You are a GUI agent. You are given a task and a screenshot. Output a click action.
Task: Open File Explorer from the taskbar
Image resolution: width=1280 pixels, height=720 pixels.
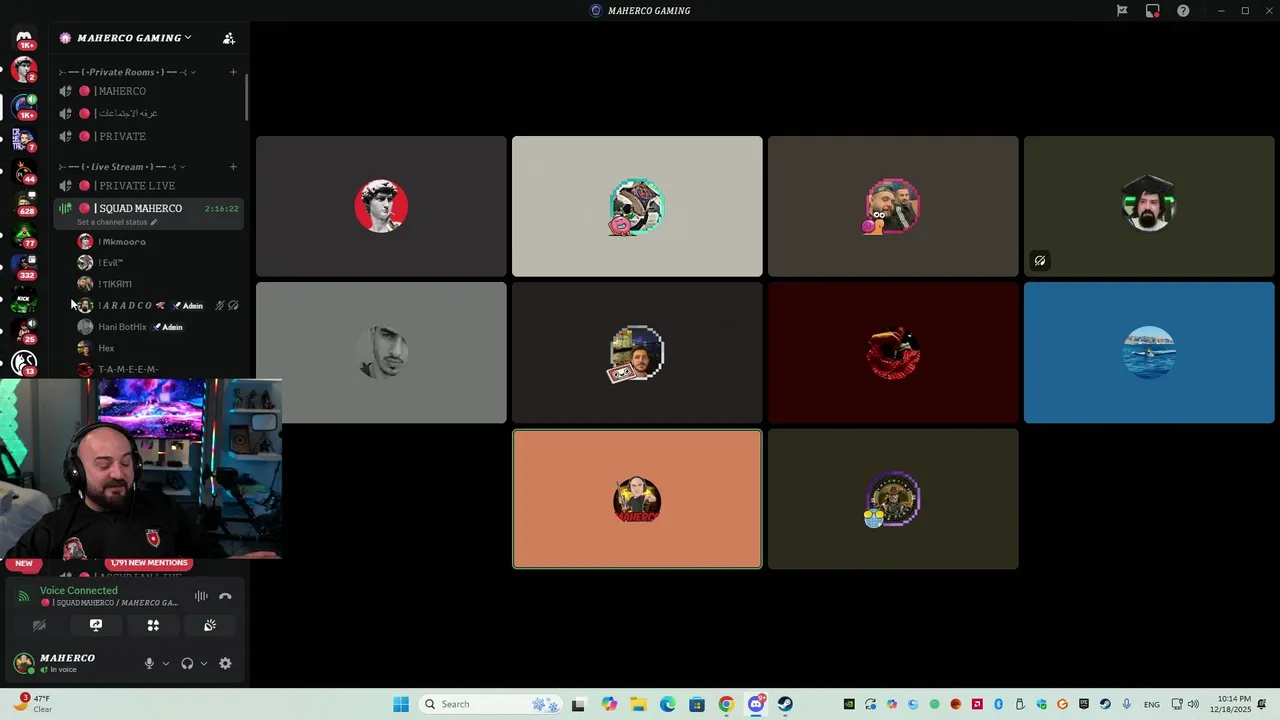click(x=638, y=704)
